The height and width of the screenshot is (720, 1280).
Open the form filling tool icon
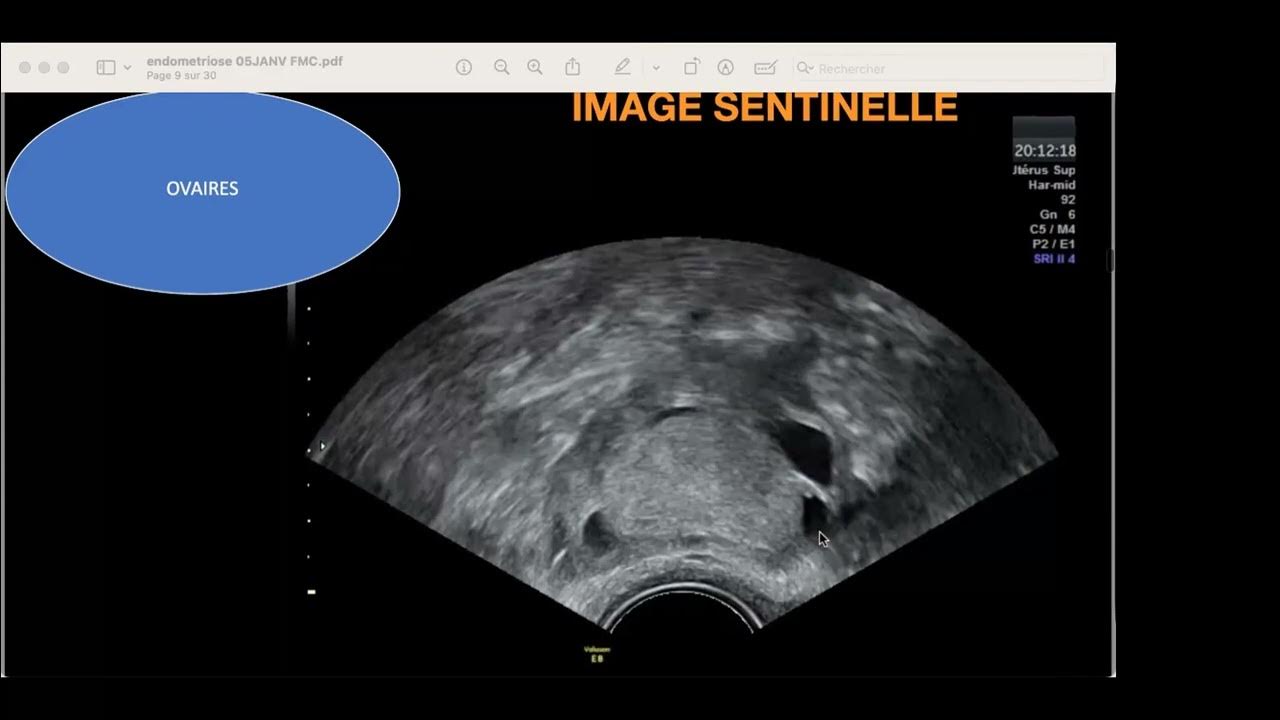[x=765, y=68]
